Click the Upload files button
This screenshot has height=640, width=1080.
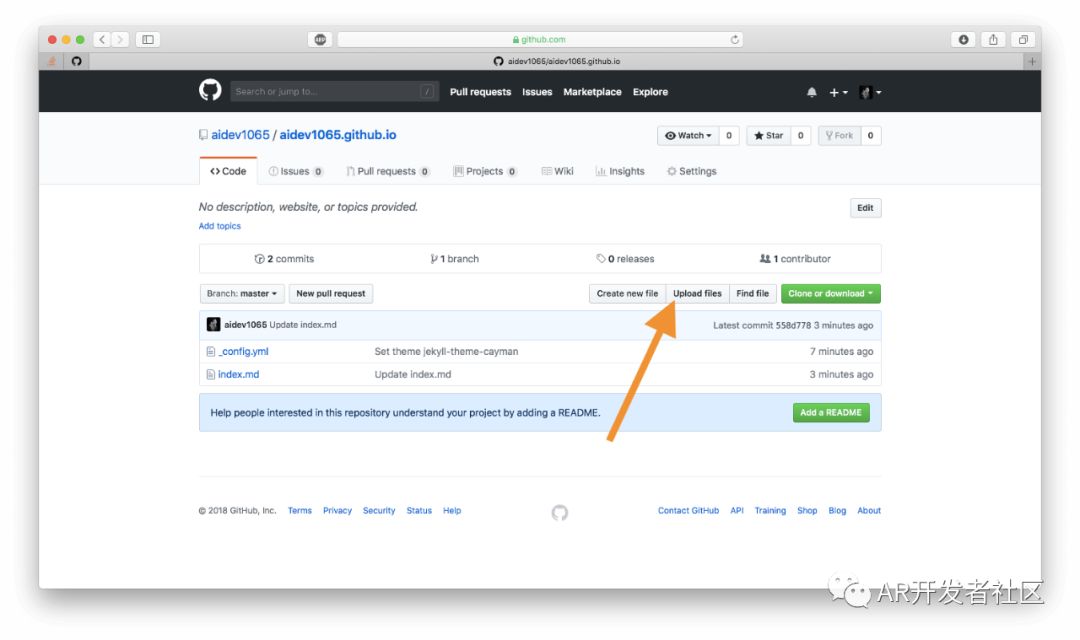click(697, 294)
